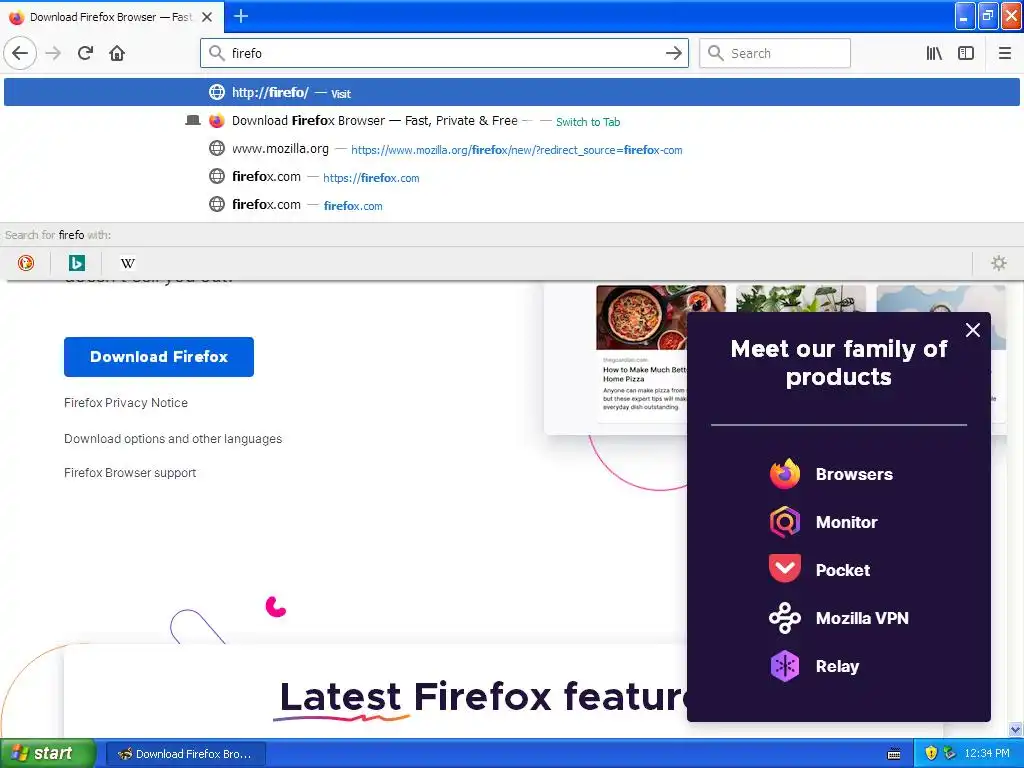Search with DuckDuckGo one-off engine
Image resolution: width=1024 pixels, height=768 pixels.
click(25, 263)
